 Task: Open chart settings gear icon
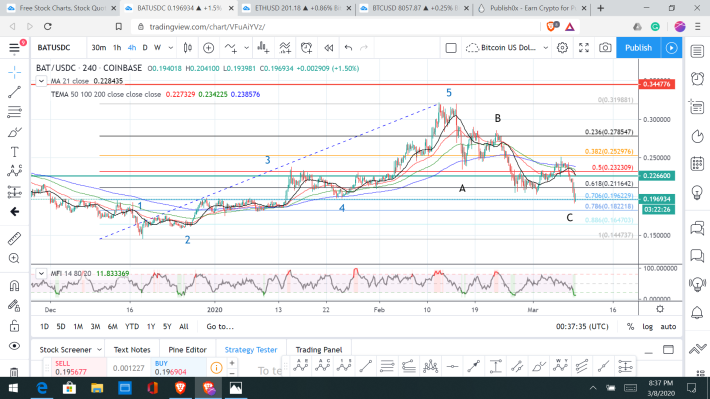pyautogui.click(x=562, y=48)
